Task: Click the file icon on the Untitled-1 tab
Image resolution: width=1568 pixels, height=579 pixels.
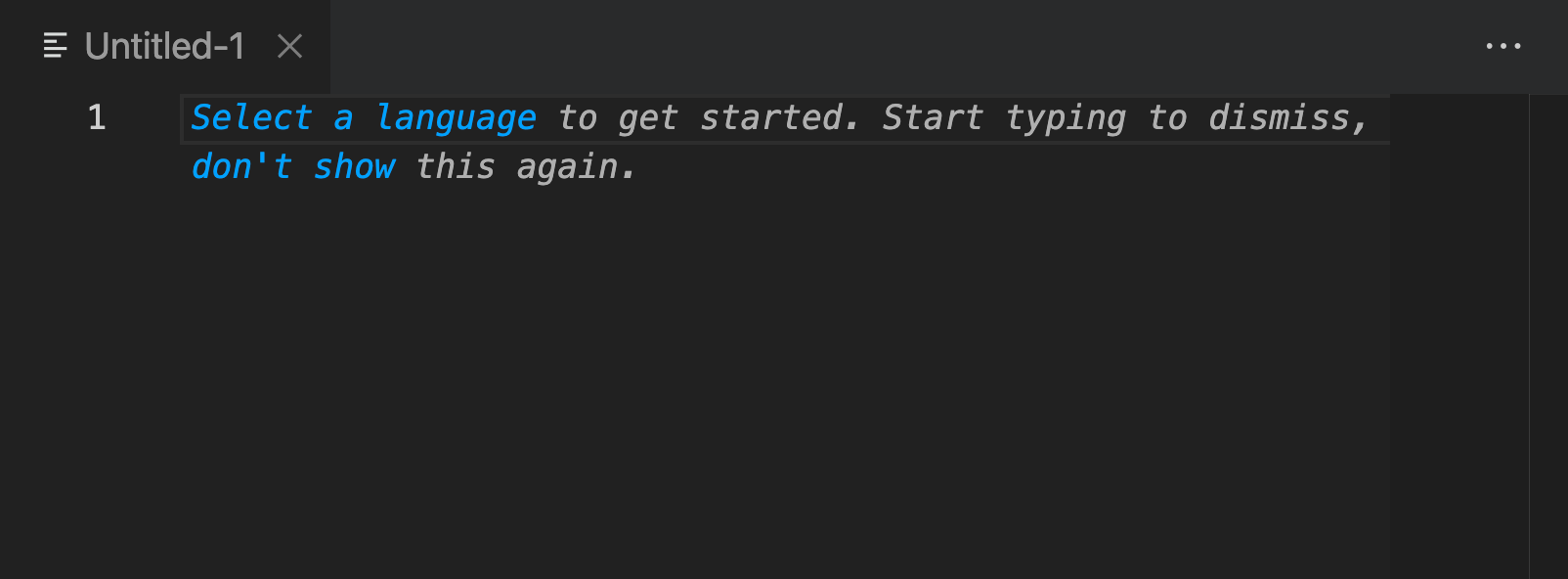Action: [x=56, y=46]
